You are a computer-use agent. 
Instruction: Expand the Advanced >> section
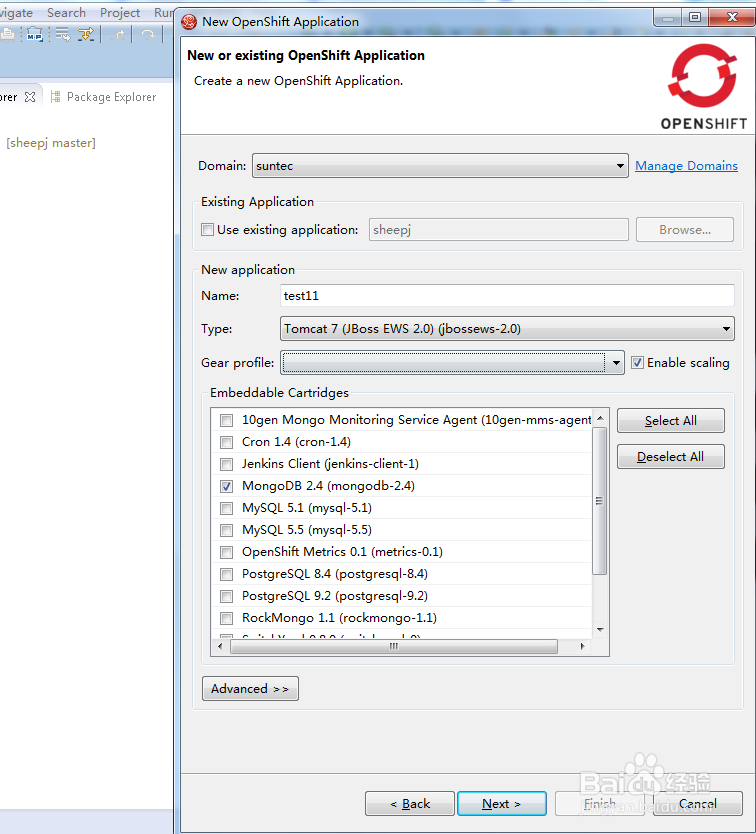250,689
